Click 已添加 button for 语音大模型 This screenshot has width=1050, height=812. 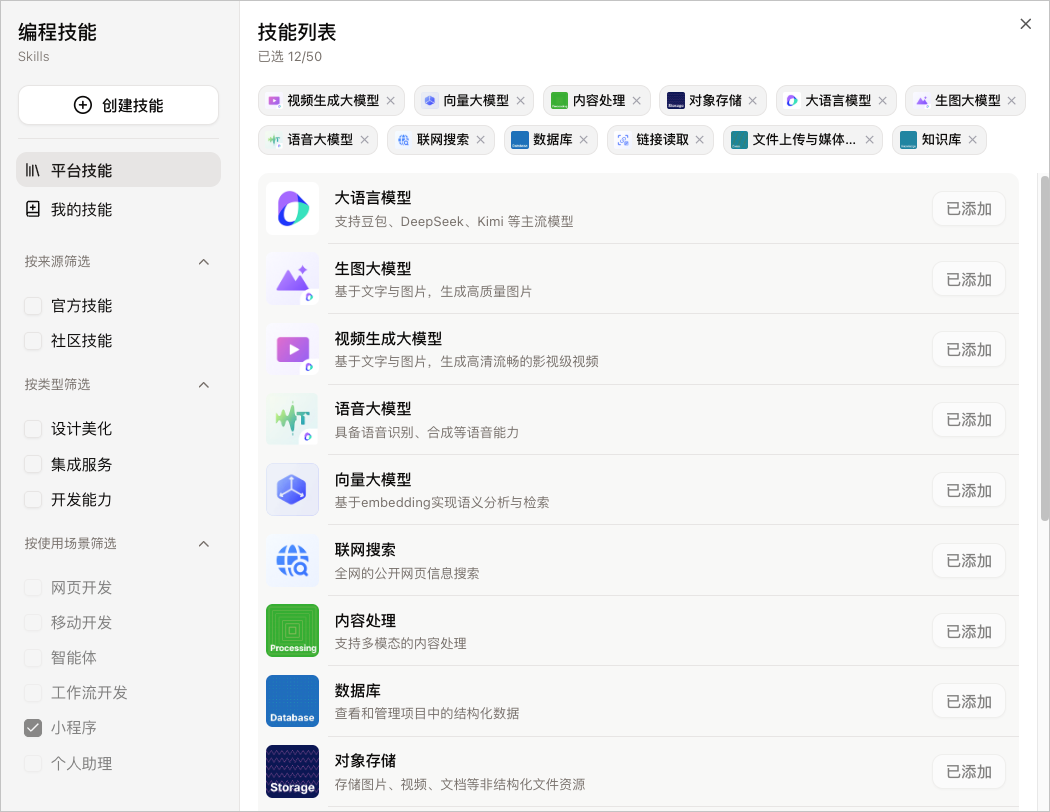coord(968,420)
